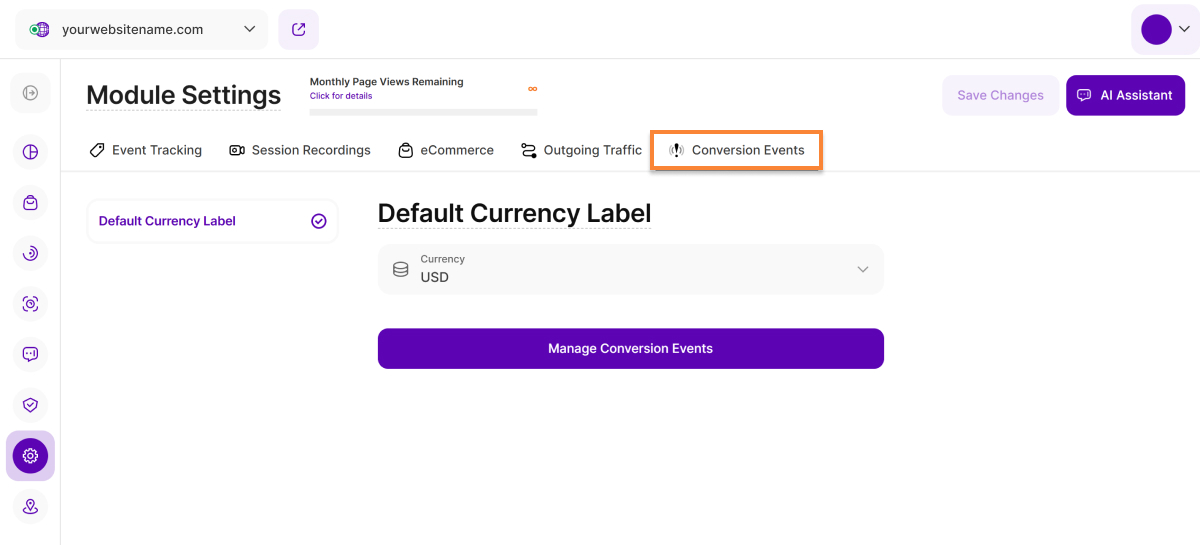1200x545 pixels.
Task: Expand the sidebar with arrow icon
Action: coord(30,93)
